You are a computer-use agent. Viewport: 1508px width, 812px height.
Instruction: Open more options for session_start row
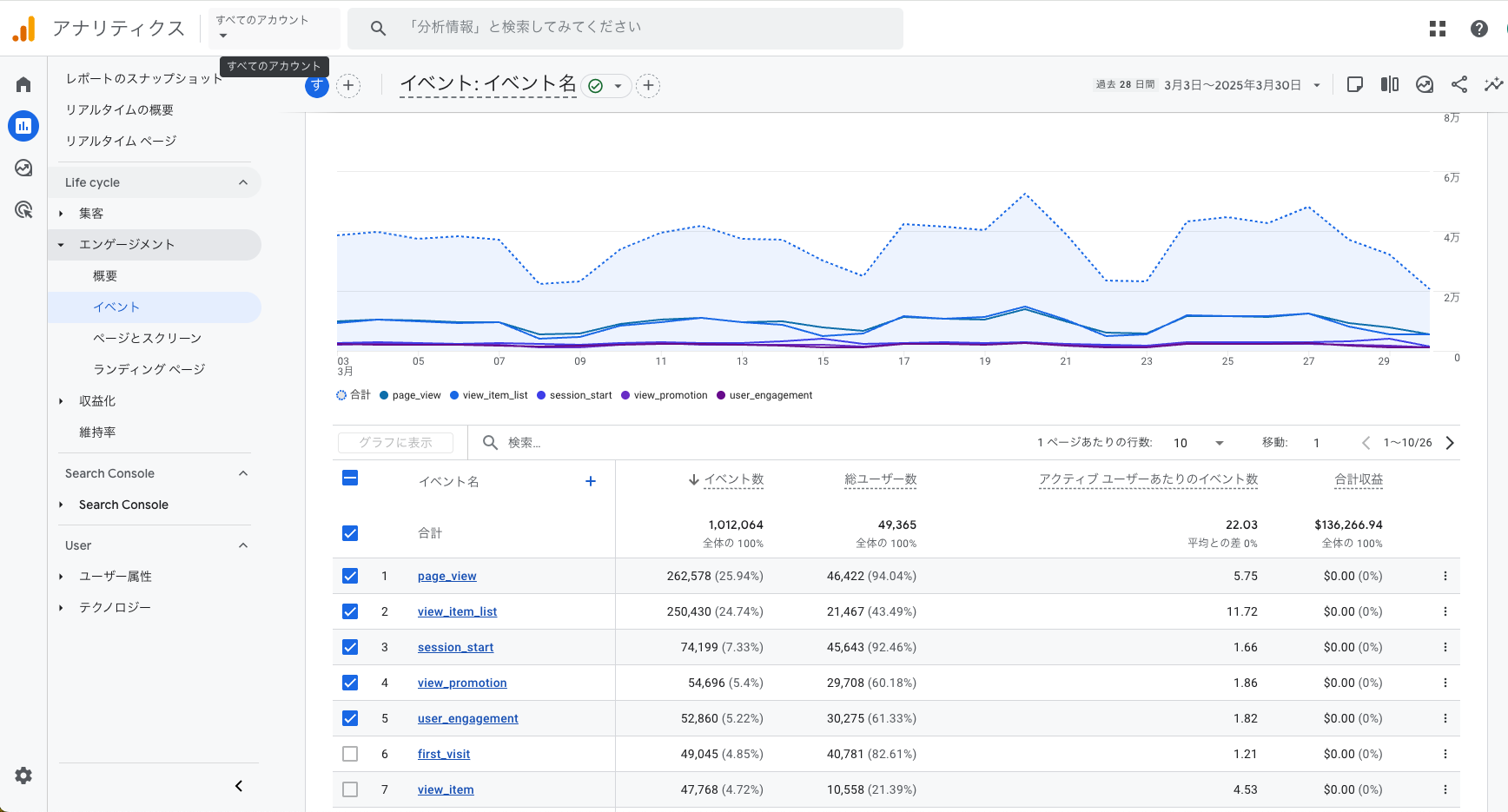(1445, 647)
